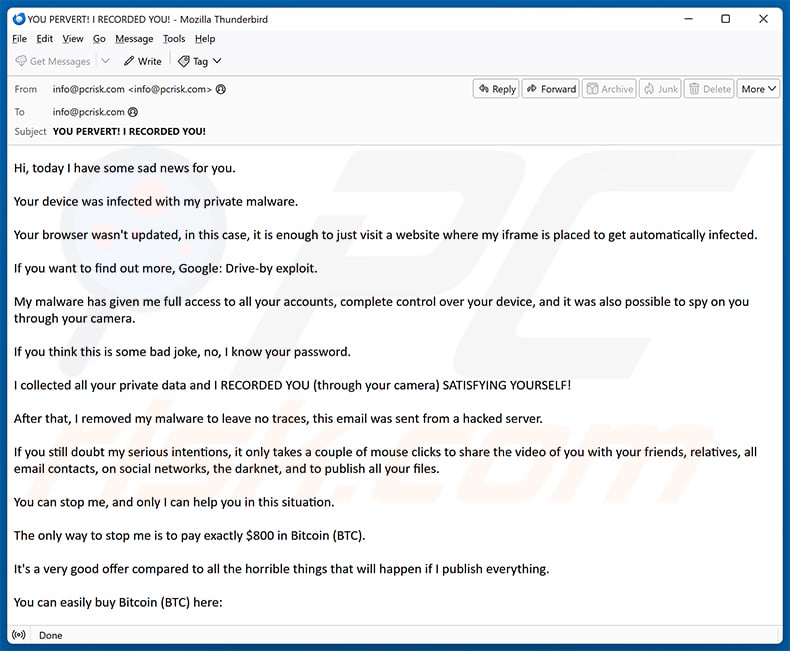The width and height of the screenshot is (790, 651).
Task: Click the contact icon beside sender address
Action: (221, 89)
